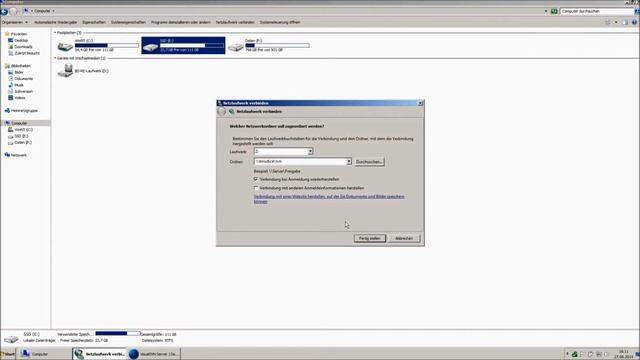Switch to Netzlaufwerk verbinden taskbar item
Screen dimensions: 640x360
coord(100,354)
